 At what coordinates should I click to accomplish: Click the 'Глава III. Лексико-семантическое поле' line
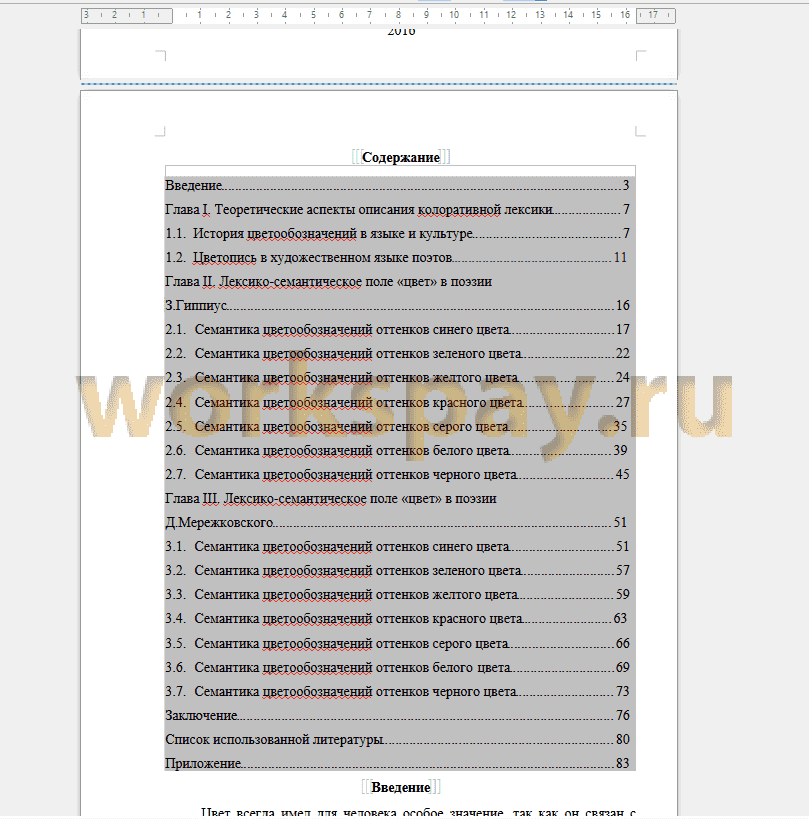coord(331,499)
